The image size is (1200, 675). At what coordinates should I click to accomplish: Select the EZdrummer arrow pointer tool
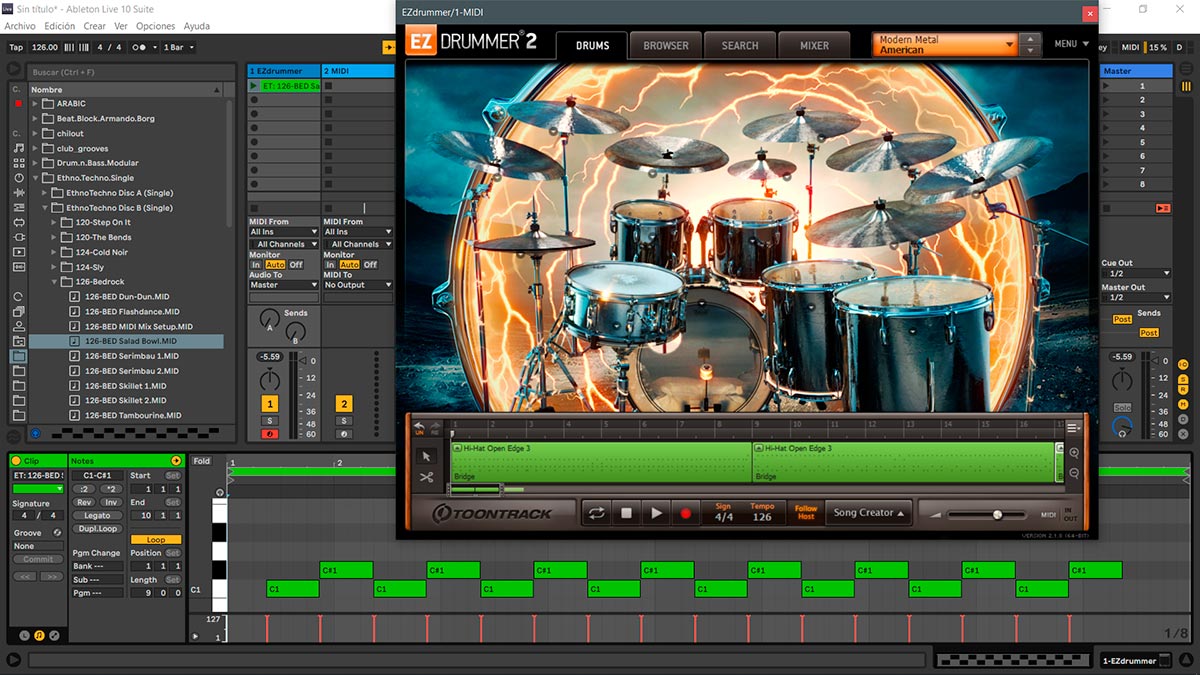[x=427, y=455]
